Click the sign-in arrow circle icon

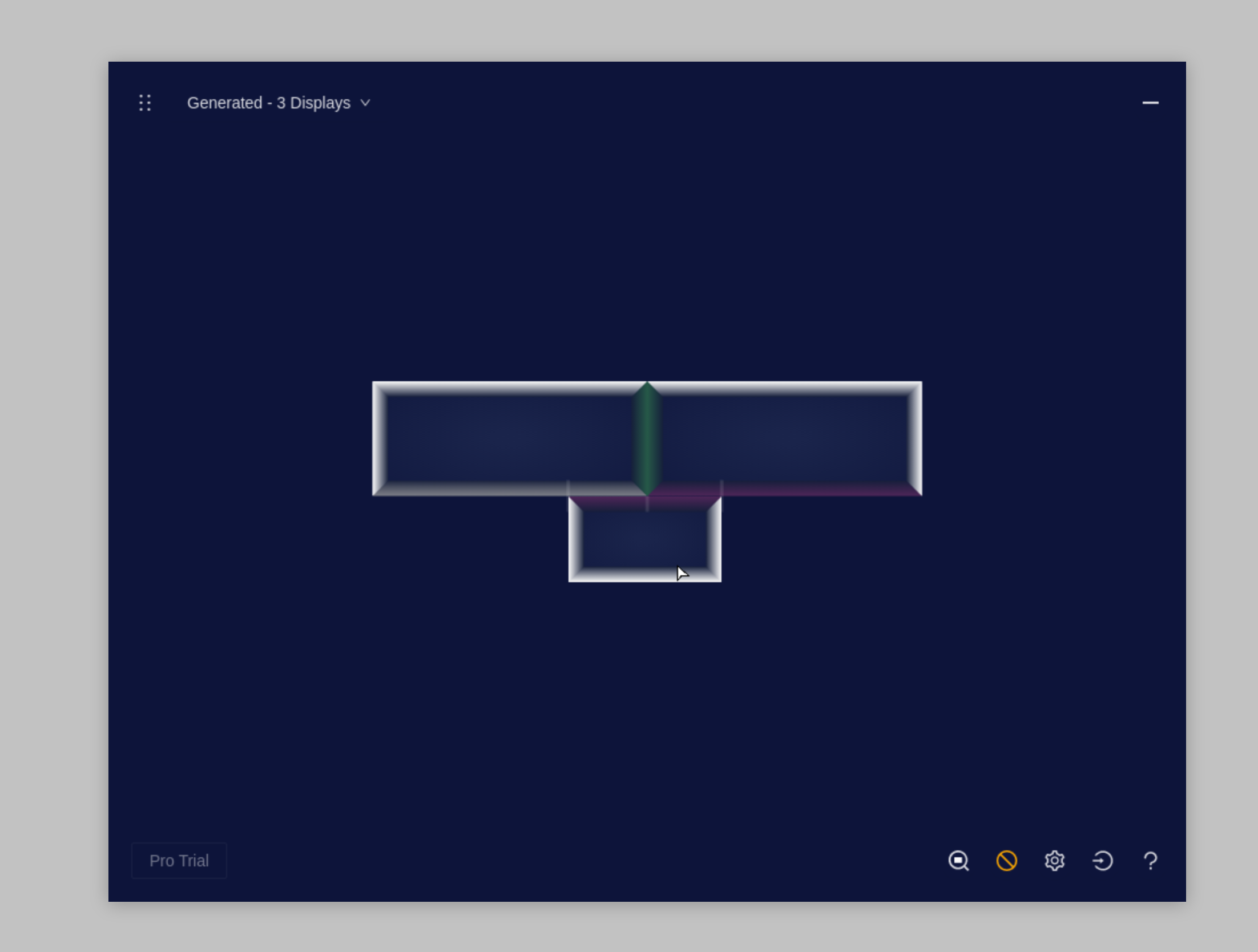[1102, 861]
